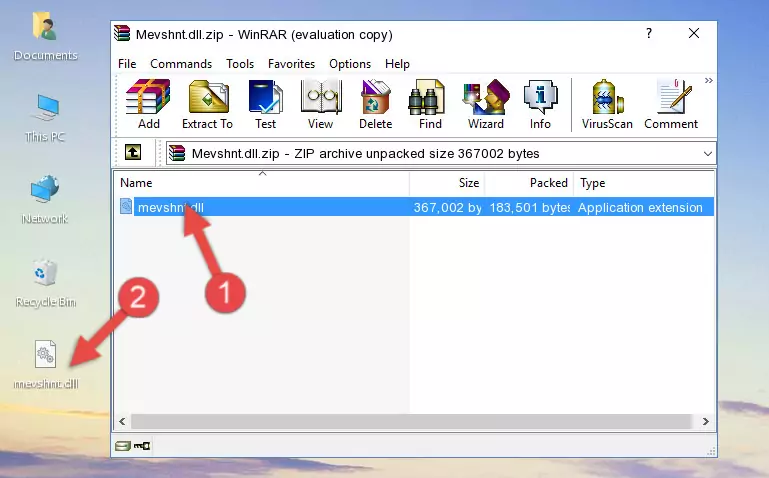Open the File menu
Viewport: 769px width, 478px height.
(x=127, y=64)
